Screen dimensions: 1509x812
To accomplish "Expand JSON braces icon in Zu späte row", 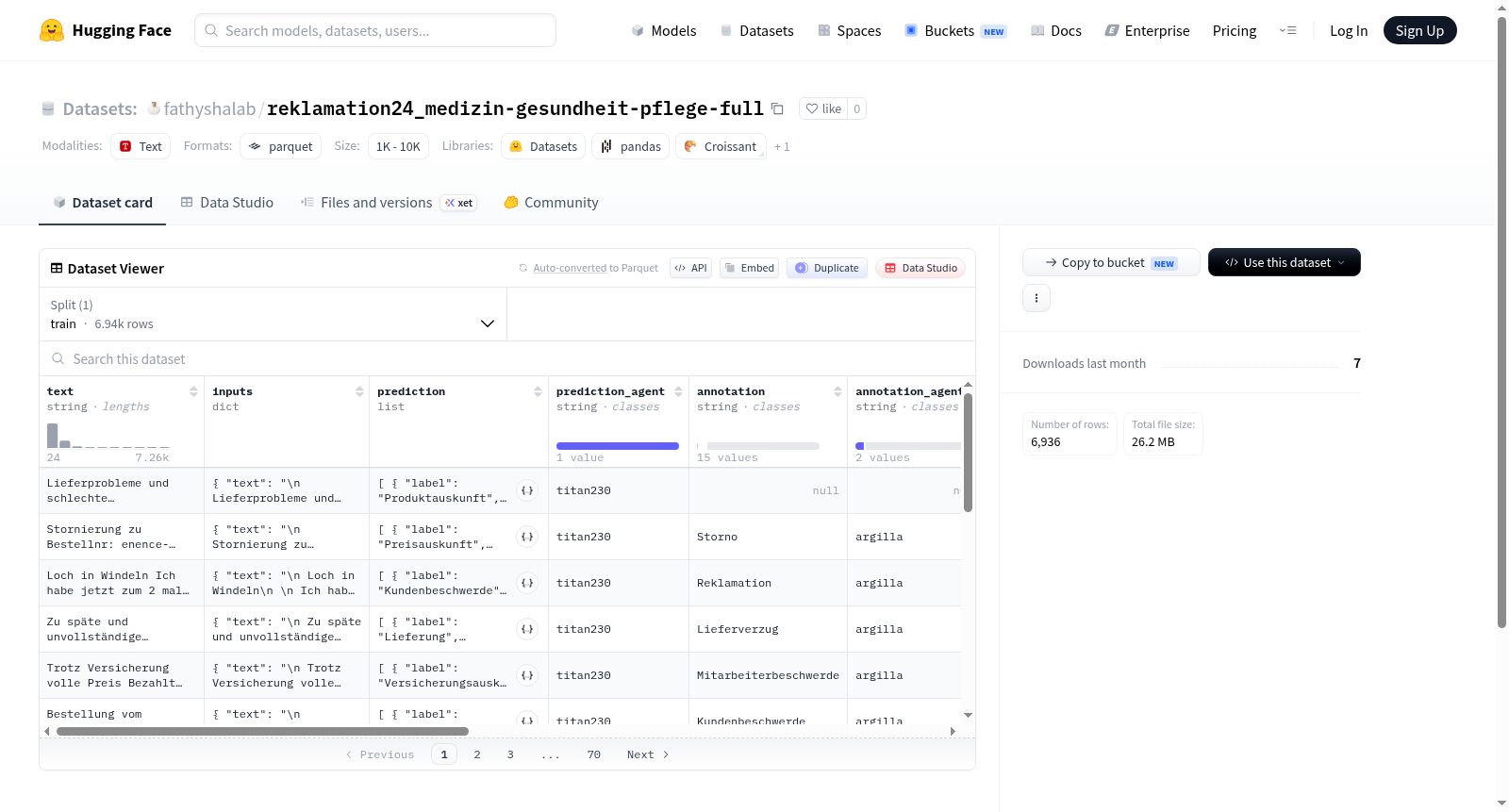I will (527, 629).
